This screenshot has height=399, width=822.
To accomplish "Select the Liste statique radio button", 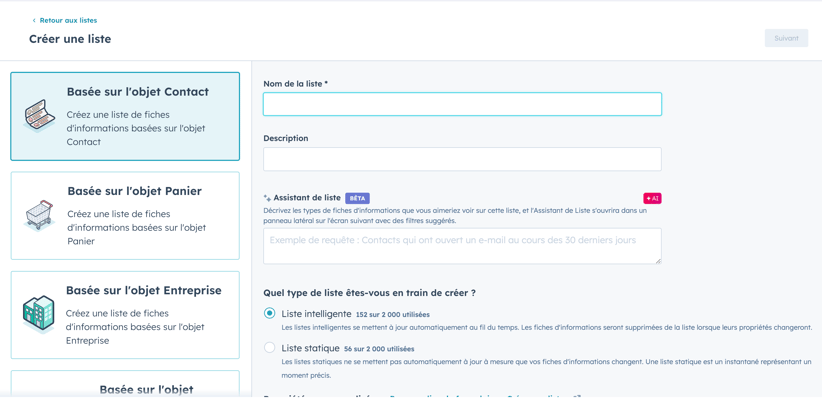I will [x=269, y=348].
